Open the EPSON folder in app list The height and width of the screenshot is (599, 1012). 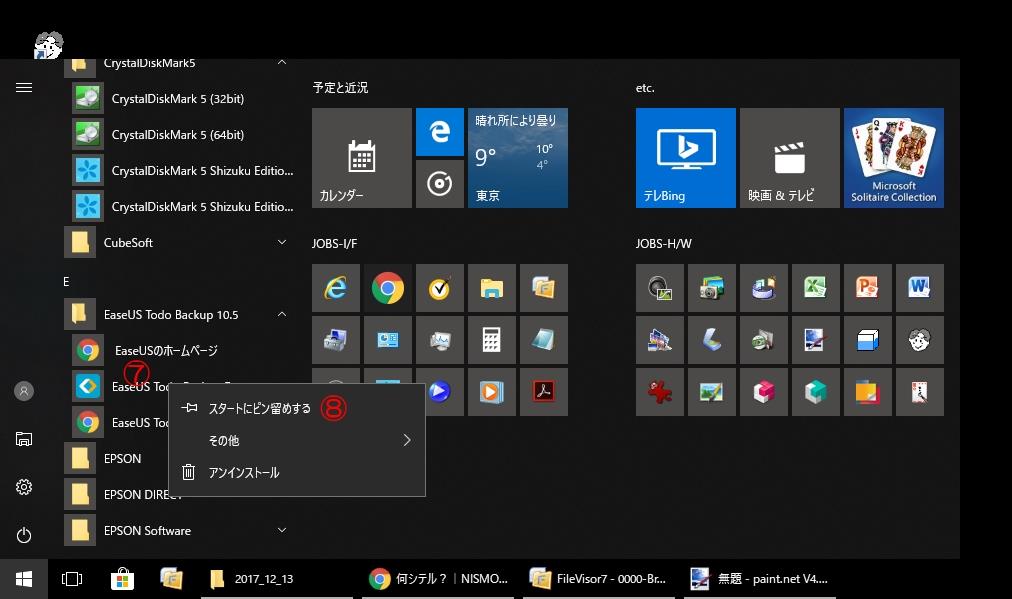(116, 458)
